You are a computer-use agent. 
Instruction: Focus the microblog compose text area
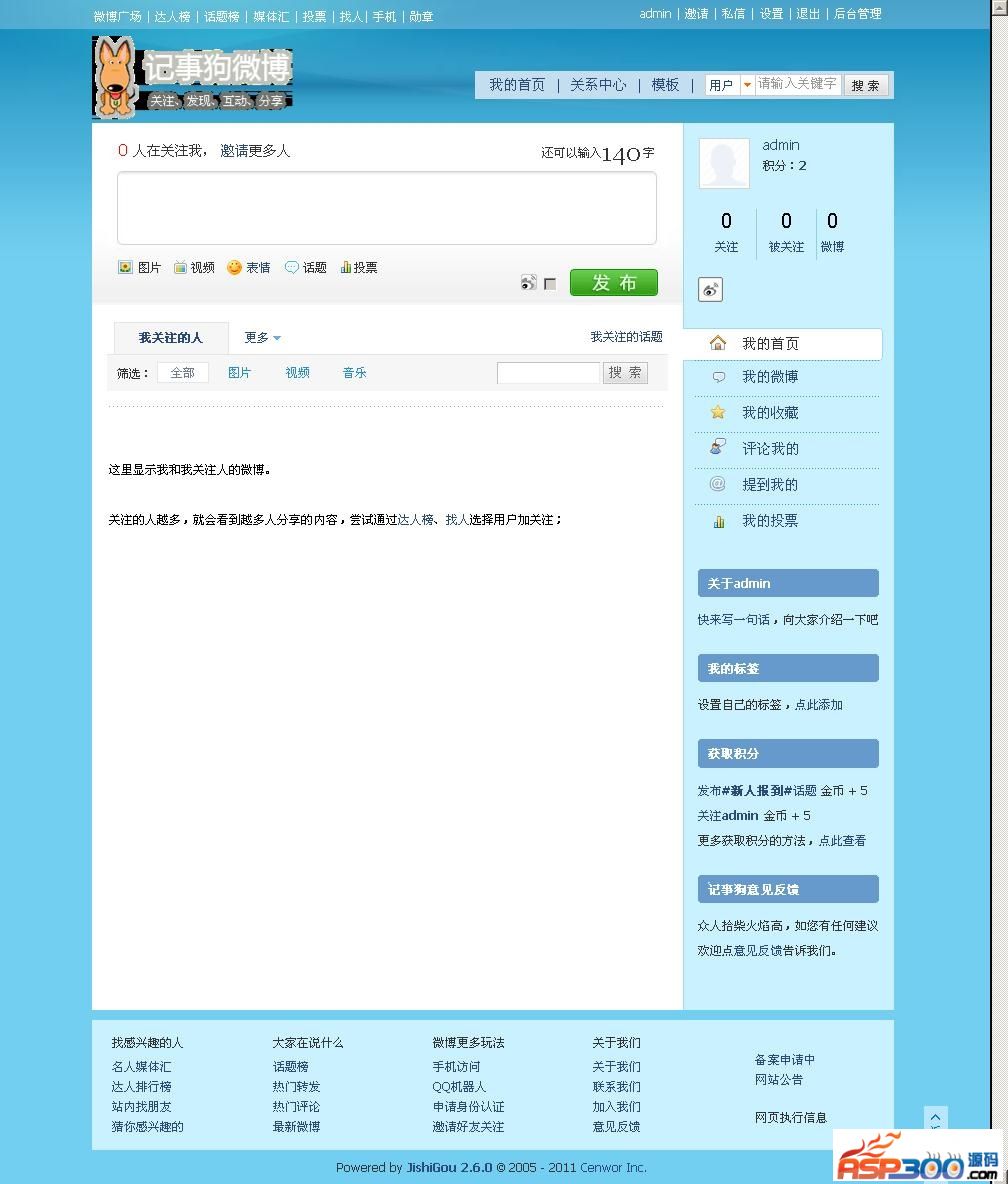pos(387,208)
